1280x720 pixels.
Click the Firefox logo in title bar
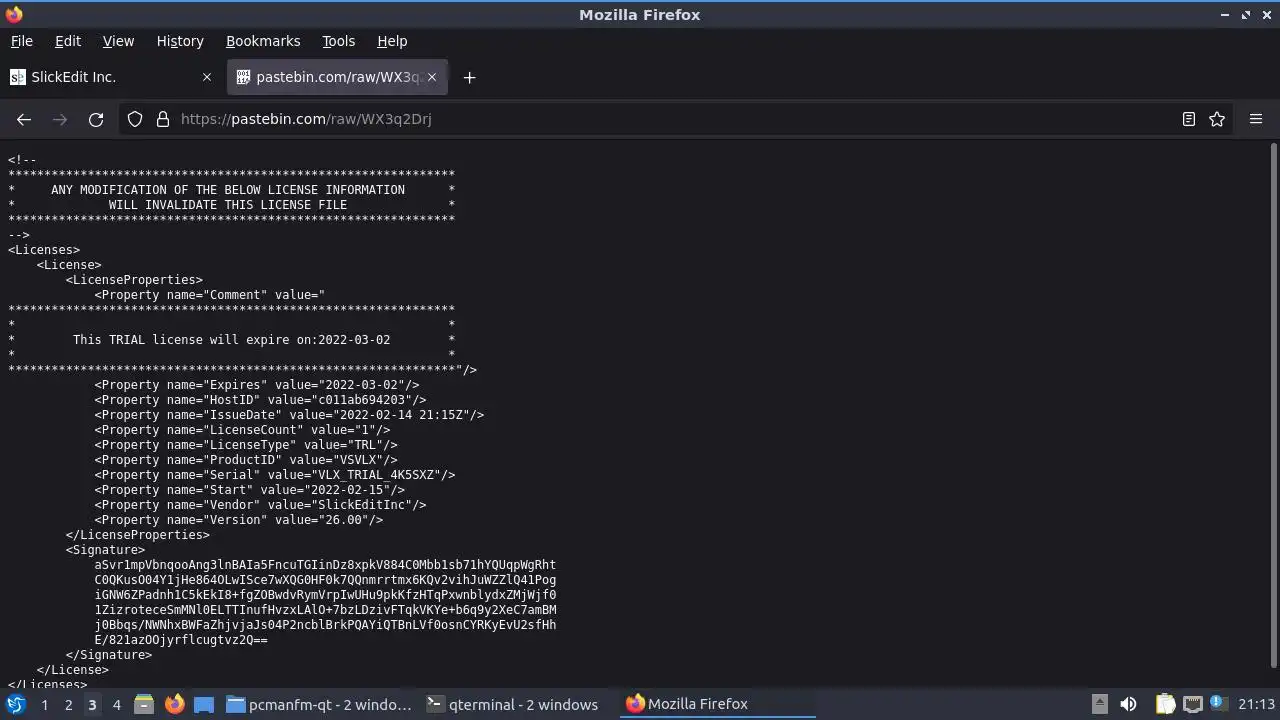[14, 14]
